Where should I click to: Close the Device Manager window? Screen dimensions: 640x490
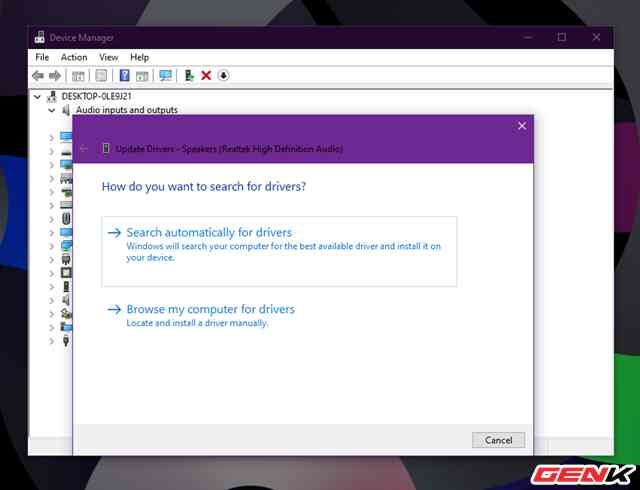tap(596, 37)
